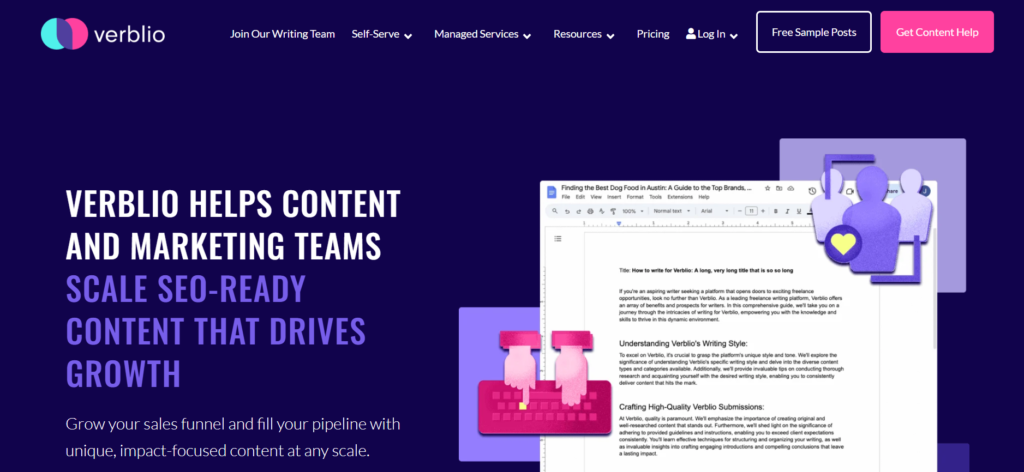
Task: Expand the Self-Serve menu
Action: coord(382,35)
